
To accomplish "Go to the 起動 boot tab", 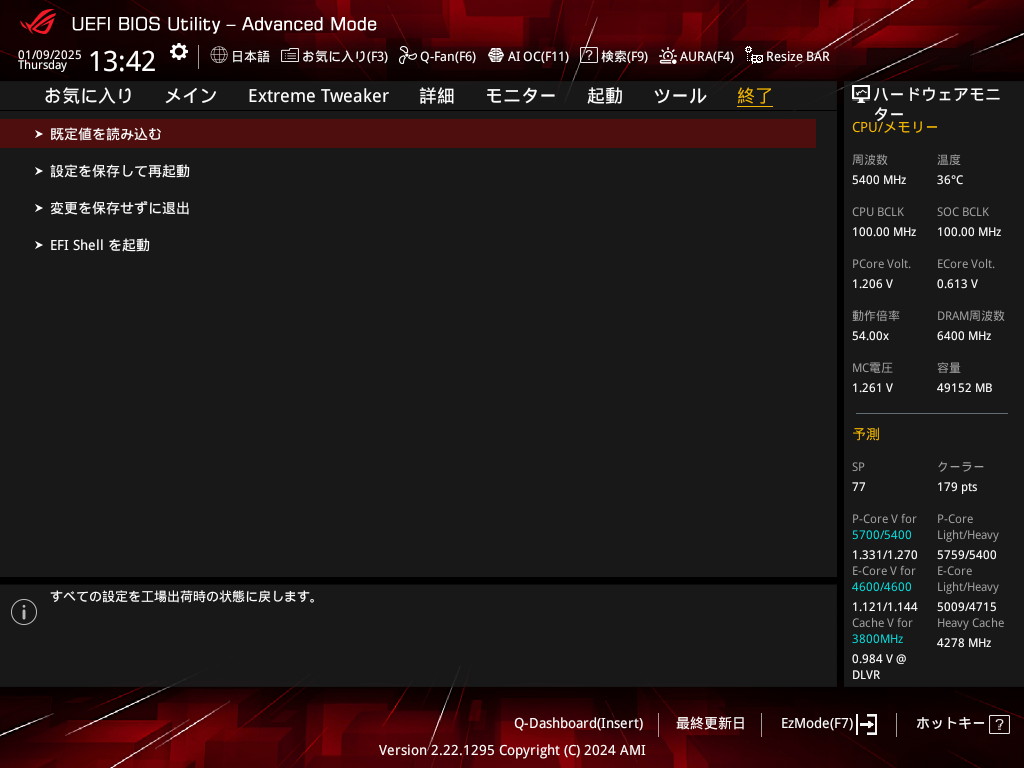I will click(x=604, y=96).
